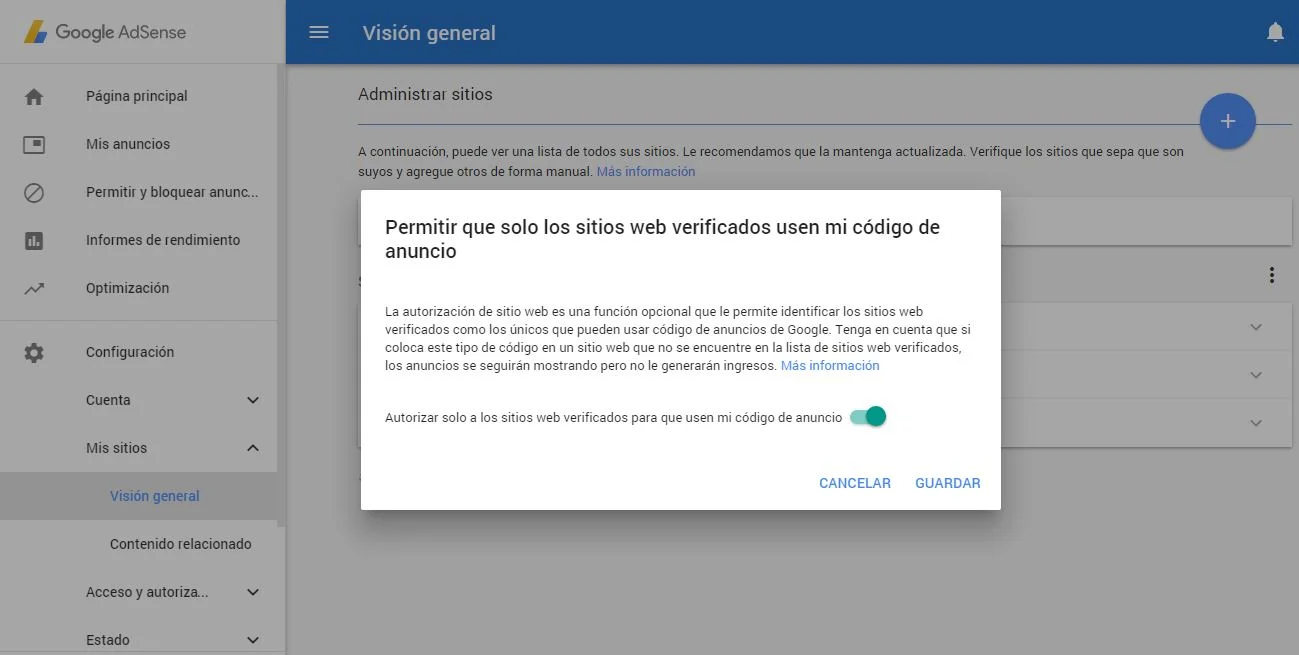Click the block icon for Permitir y bloquear
This screenshot has width=1299, height=655.
point(34,192)
